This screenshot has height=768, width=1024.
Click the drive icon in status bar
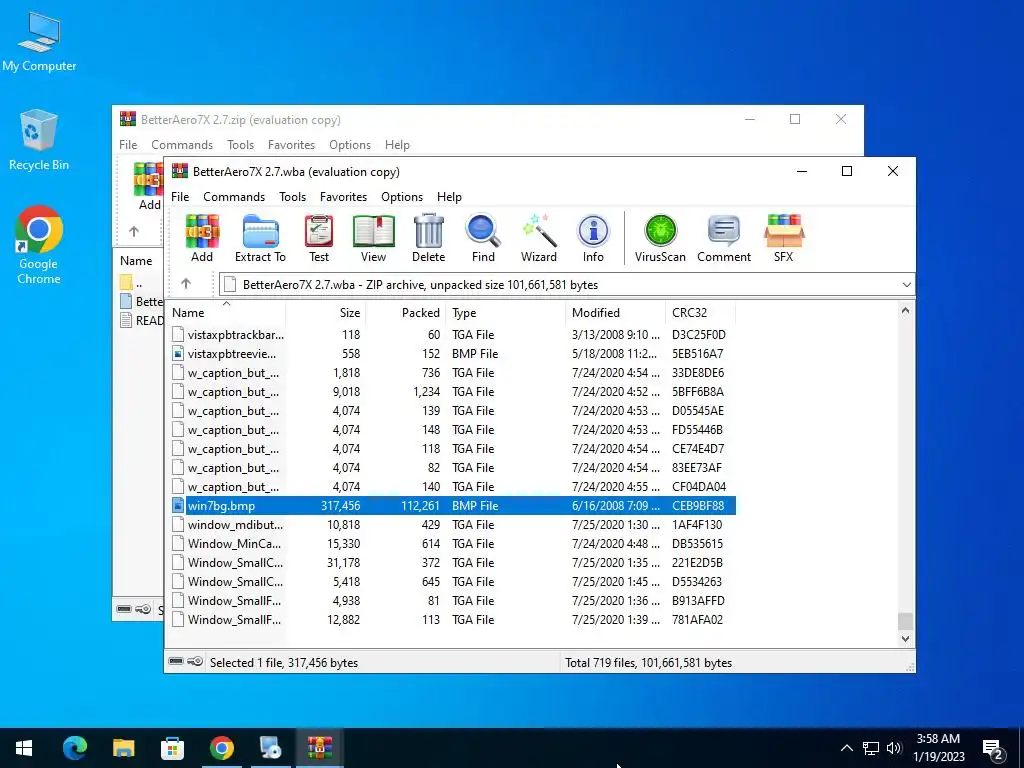(176, 662)
